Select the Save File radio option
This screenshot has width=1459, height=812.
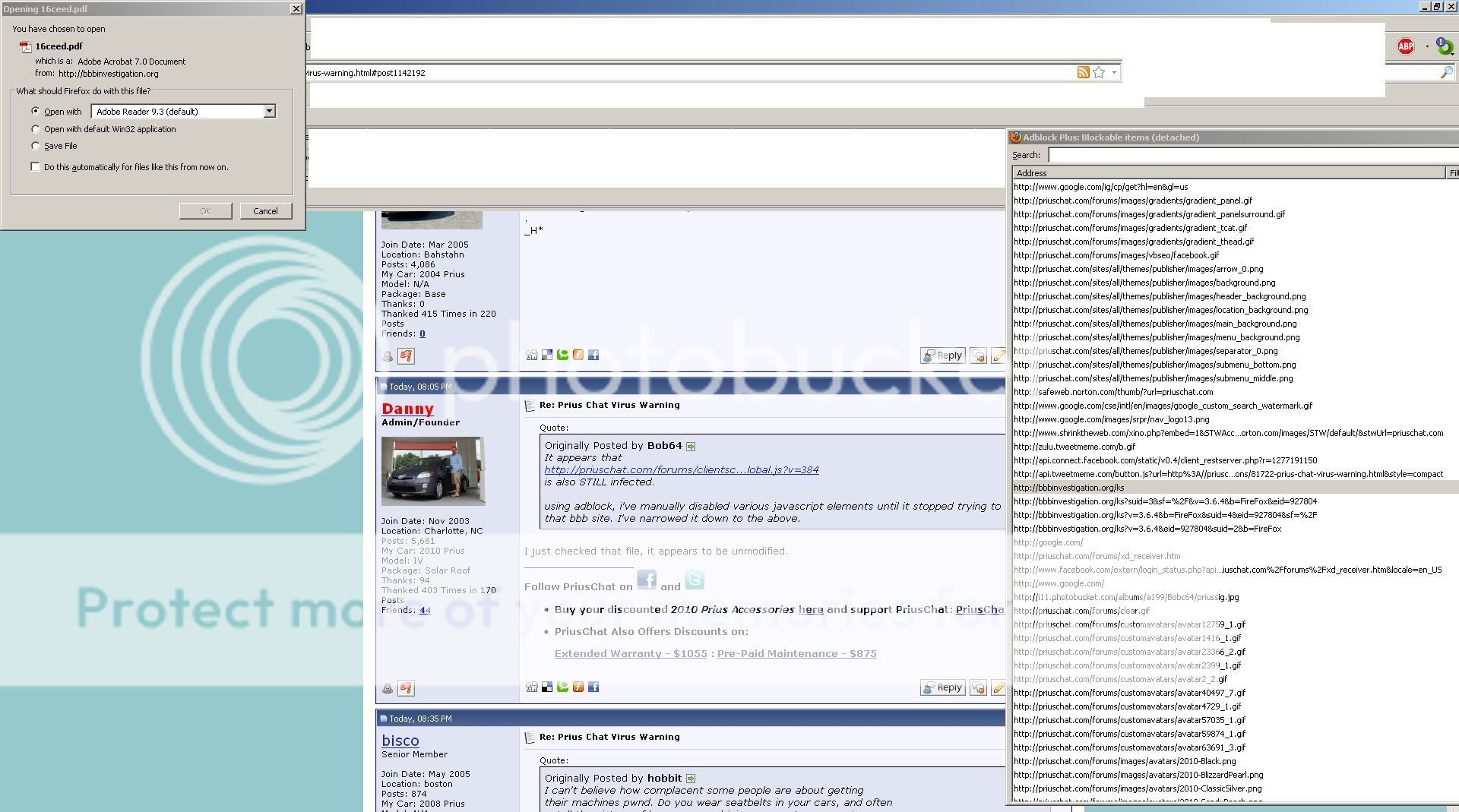point(35,146)
